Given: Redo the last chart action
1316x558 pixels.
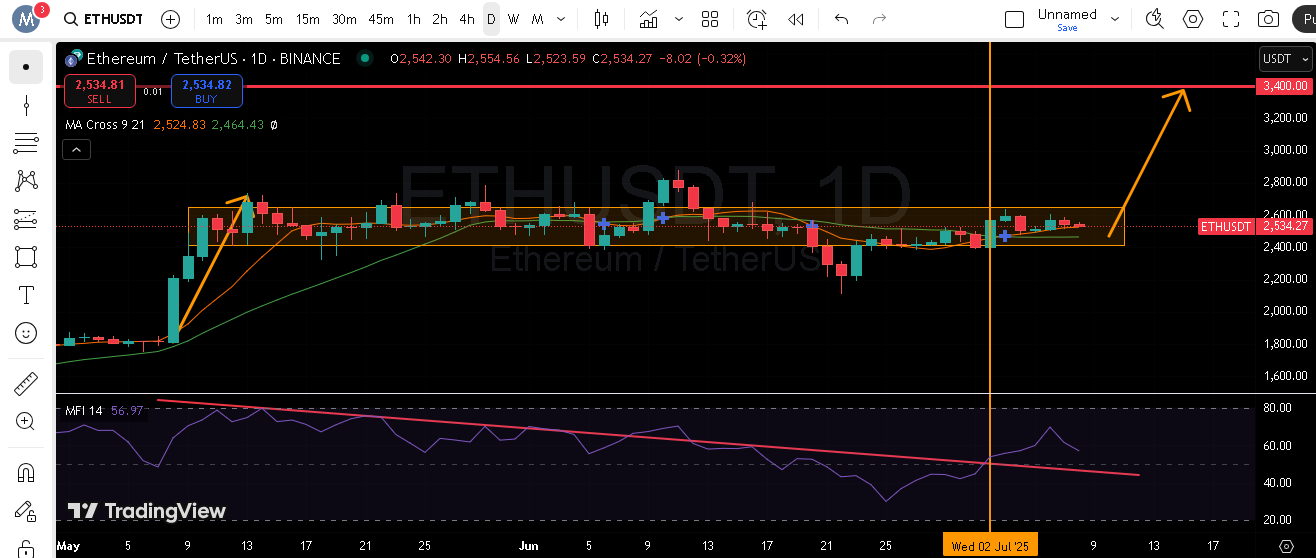Looking at the screenshot, I should [879, 19].
